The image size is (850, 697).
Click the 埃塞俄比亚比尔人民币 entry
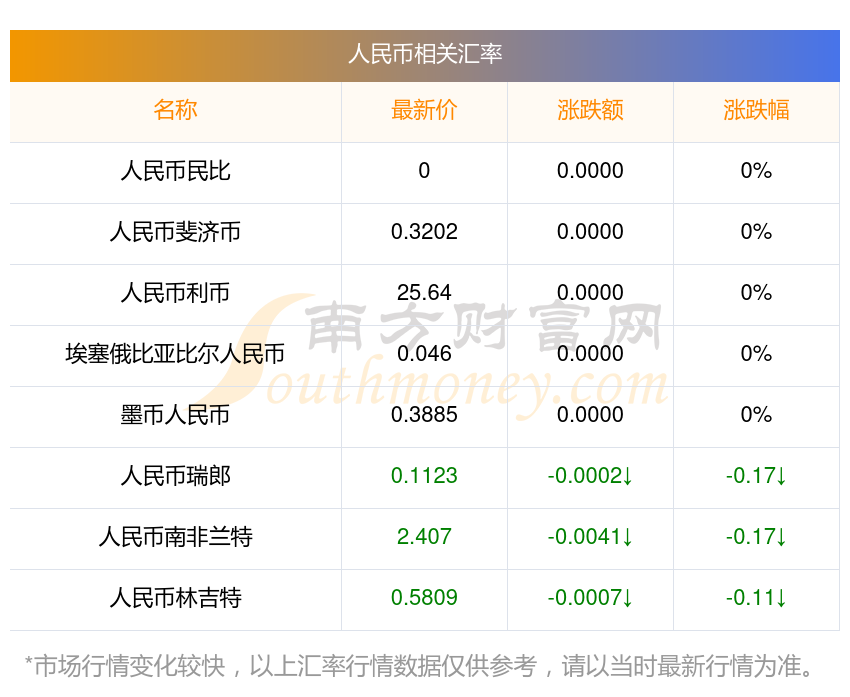[175, 354]
